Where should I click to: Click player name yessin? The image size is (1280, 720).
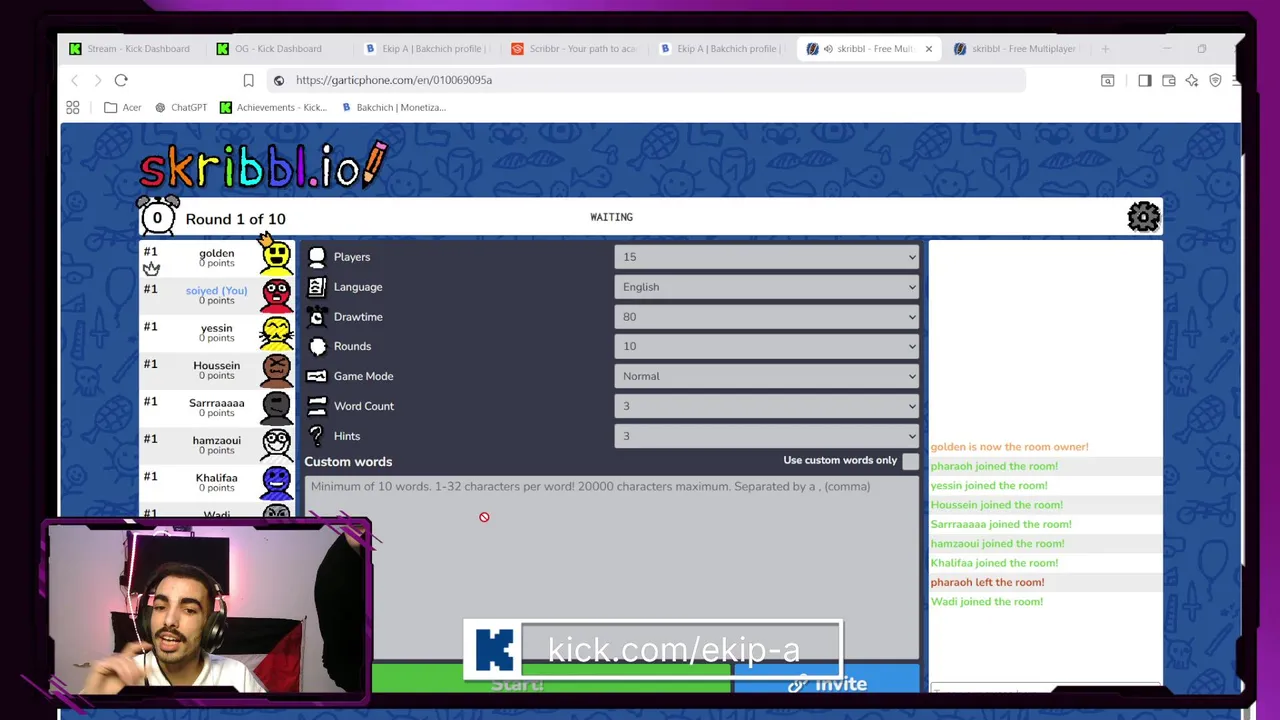click(216, 328)
